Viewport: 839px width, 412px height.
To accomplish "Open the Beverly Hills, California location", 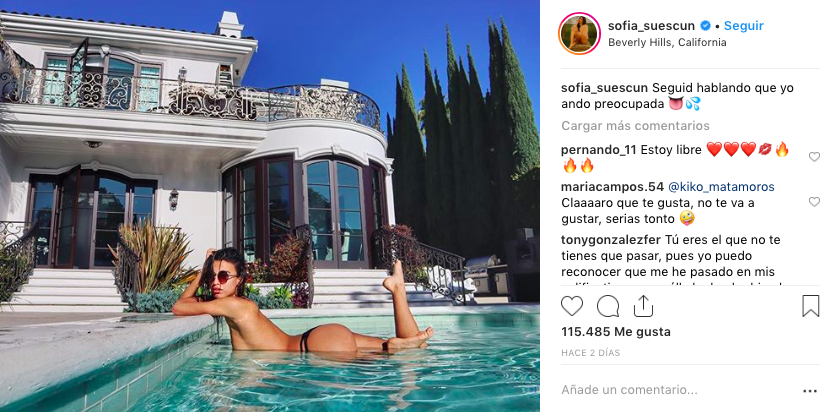I will point(667,42).
